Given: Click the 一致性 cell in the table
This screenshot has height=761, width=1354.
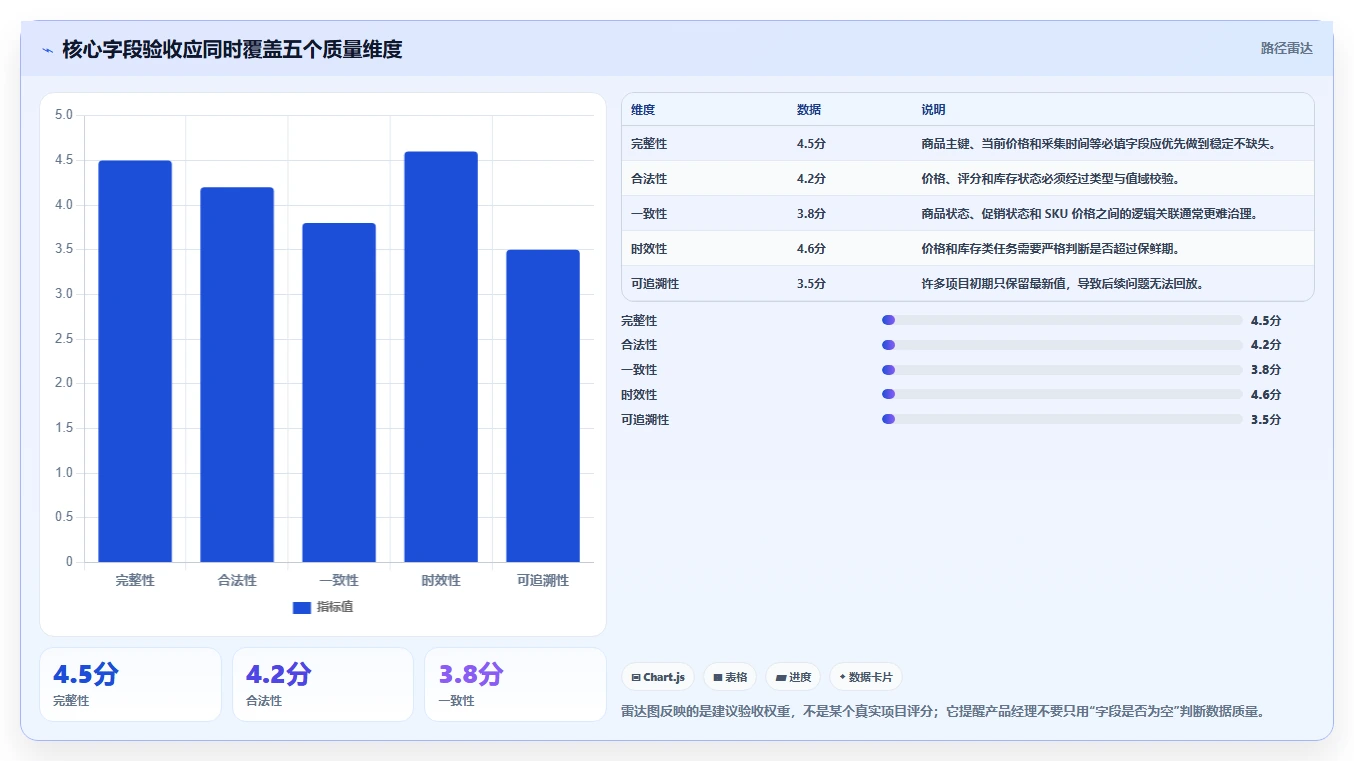Looking at the screenshot, I should pyautogui.click(x=649, y=214).
